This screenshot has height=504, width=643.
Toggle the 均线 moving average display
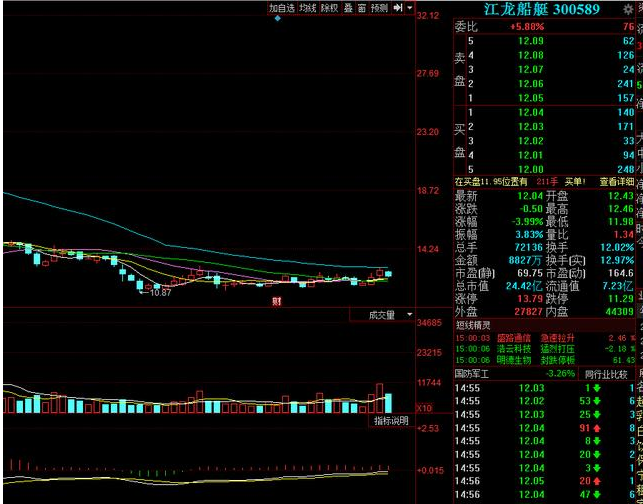tap(308, 8)
